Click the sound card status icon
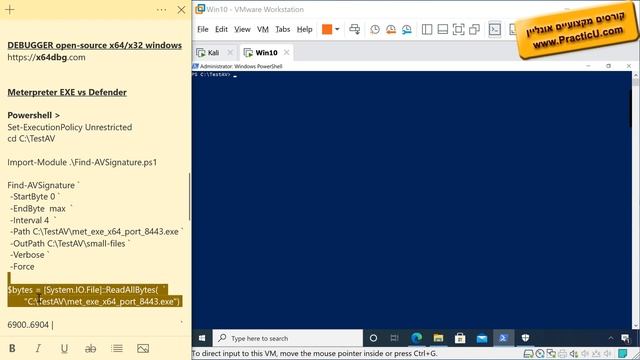The height and width of the screenshot is (360, 640). [573, 353]
